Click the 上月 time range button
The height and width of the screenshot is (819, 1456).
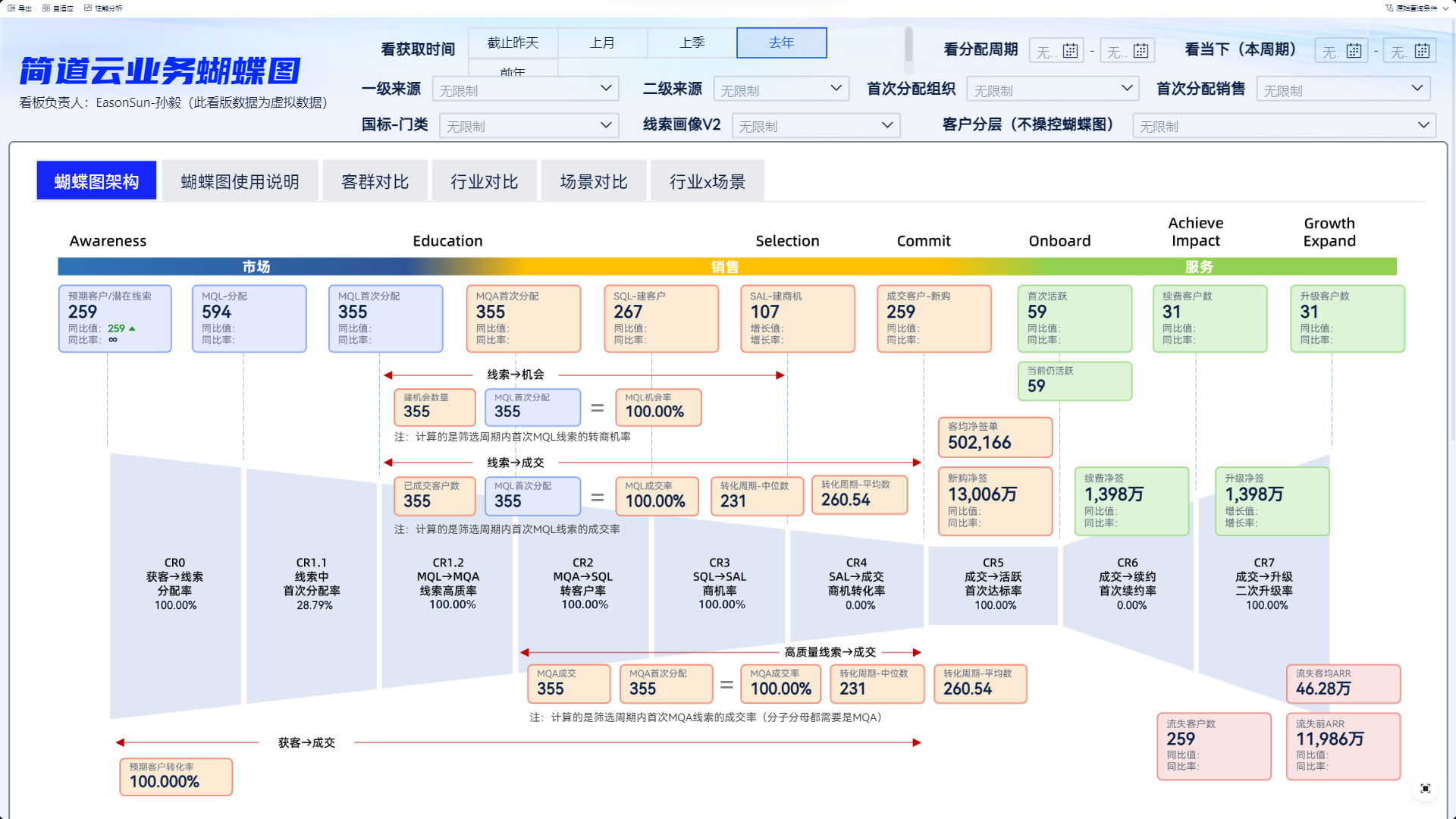point(602,43)
